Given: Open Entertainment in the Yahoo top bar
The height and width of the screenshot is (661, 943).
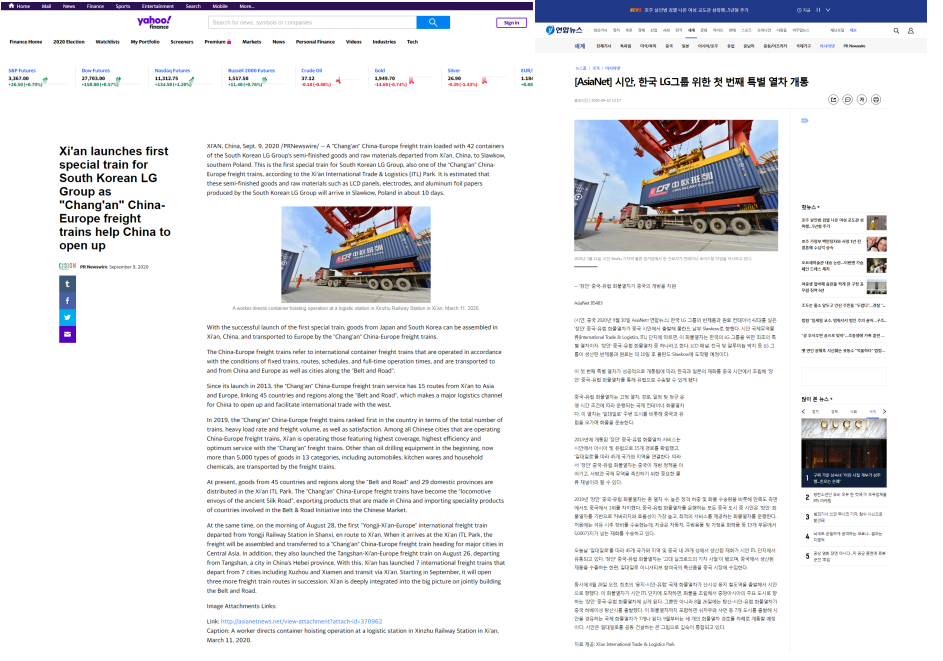Looking at the screenshot, I should click(158, 6).
